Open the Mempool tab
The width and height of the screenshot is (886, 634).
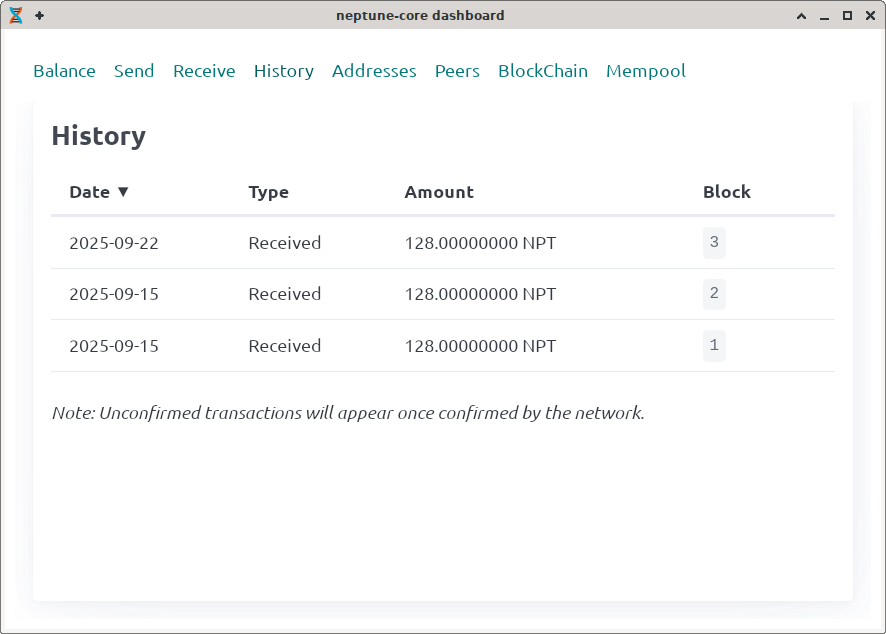pos(646,71)
